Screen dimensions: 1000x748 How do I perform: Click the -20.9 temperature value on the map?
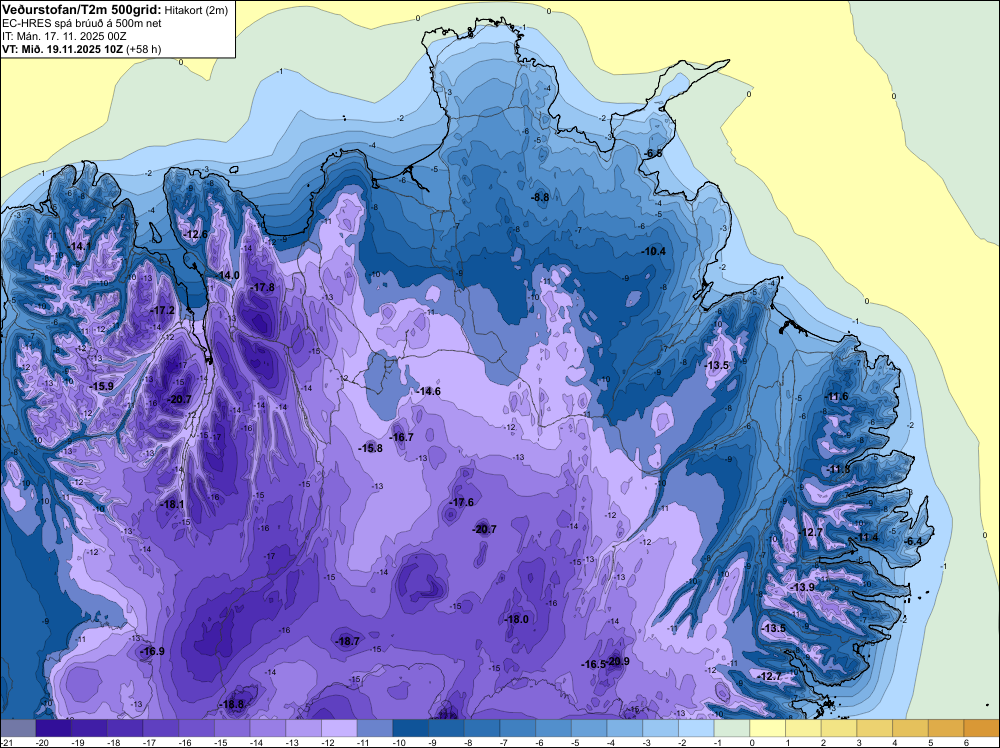(618, 661)
